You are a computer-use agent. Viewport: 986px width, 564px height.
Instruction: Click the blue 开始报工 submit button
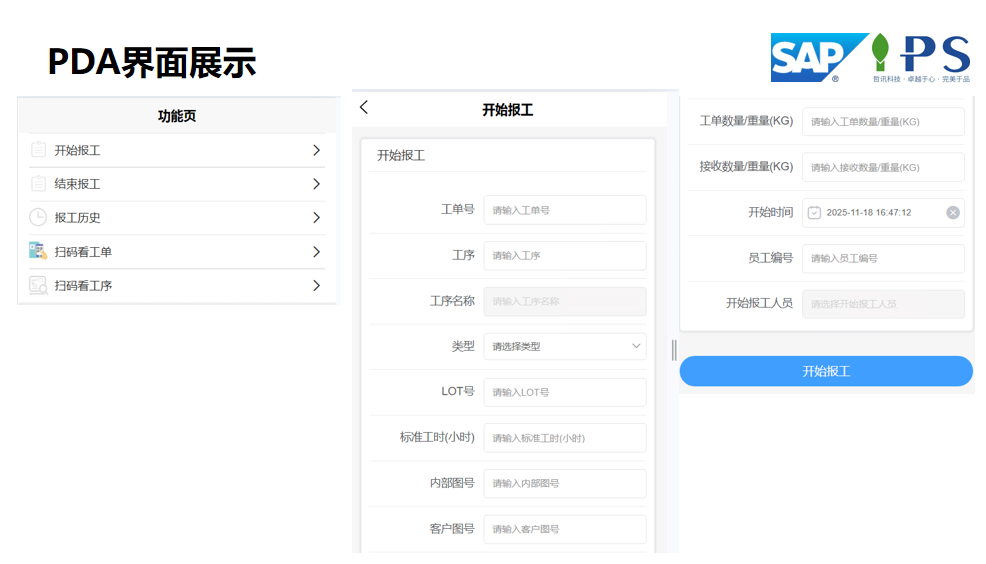(x=826, y=371)
